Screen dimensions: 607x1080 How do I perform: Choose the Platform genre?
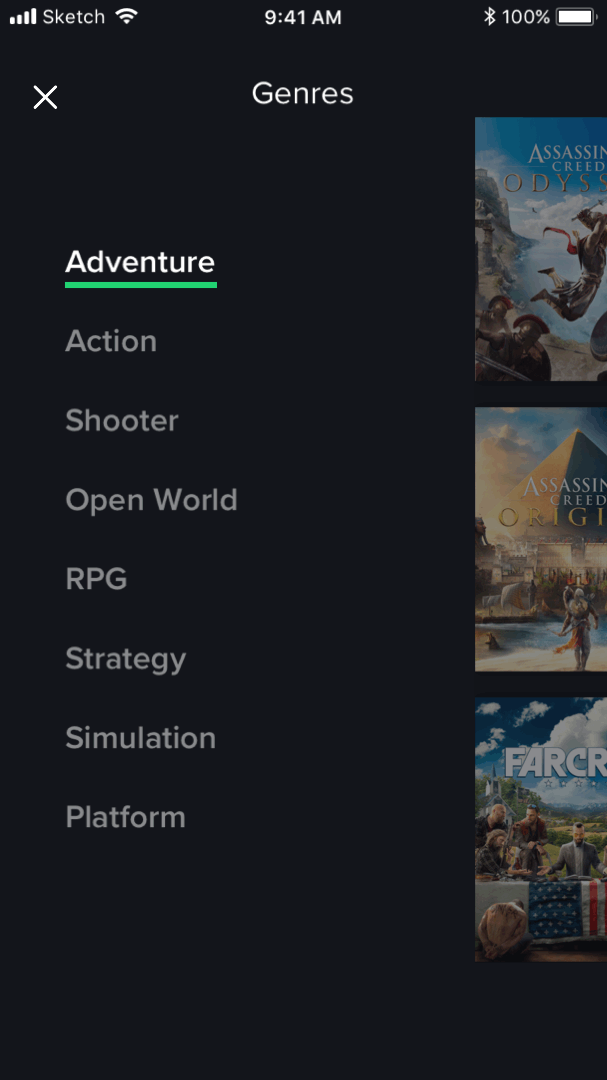point(125,817)
